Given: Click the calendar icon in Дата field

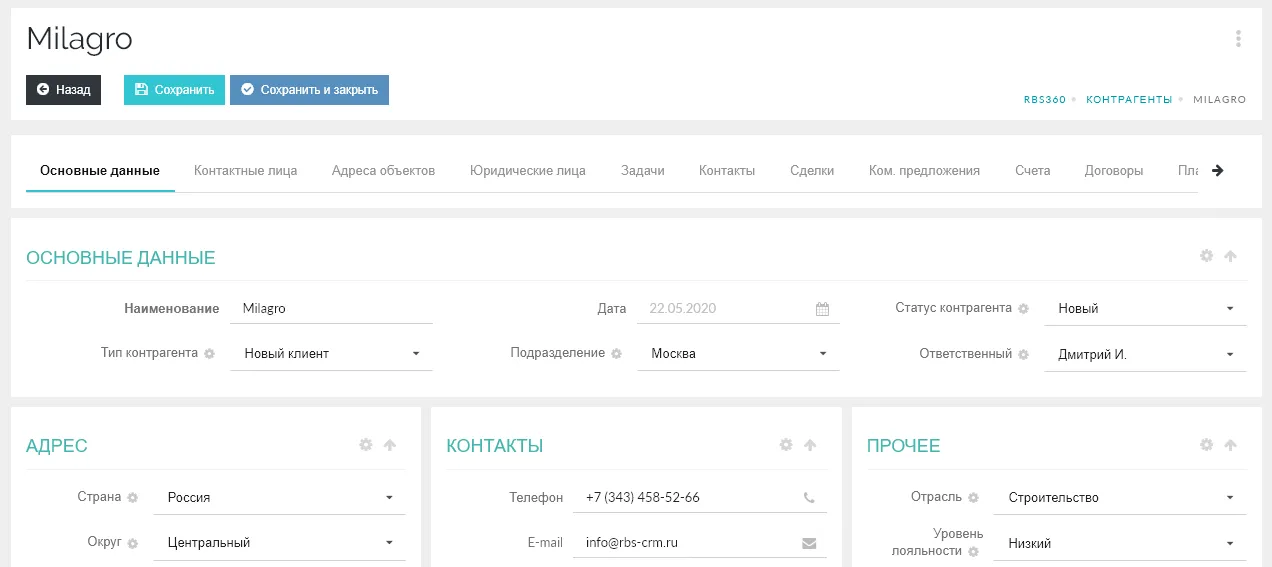Looking at the screenshot, I should tap(822, 309).
